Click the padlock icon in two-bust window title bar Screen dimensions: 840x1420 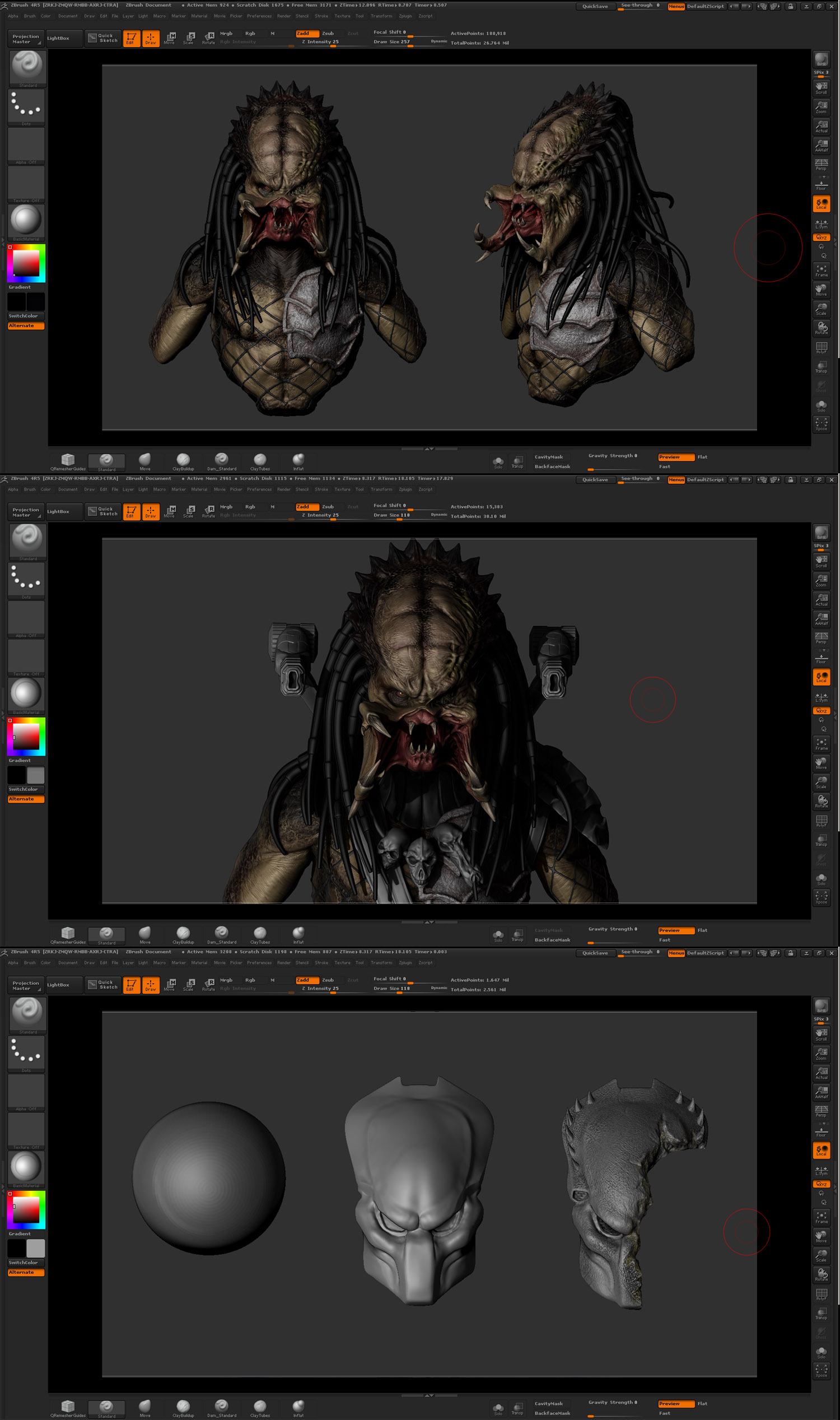tap(790, 6)
